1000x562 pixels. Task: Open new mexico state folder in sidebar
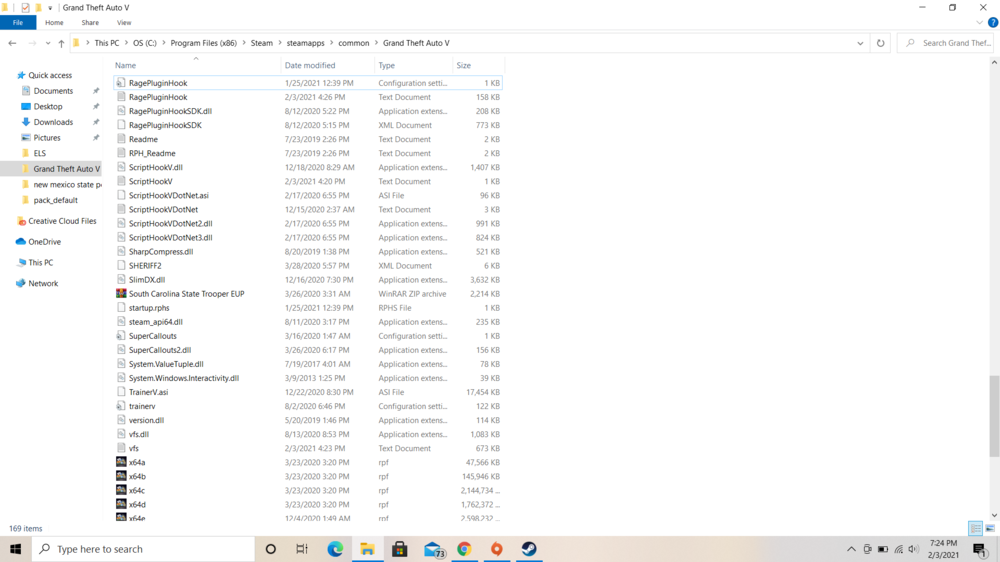coord(67,184)
